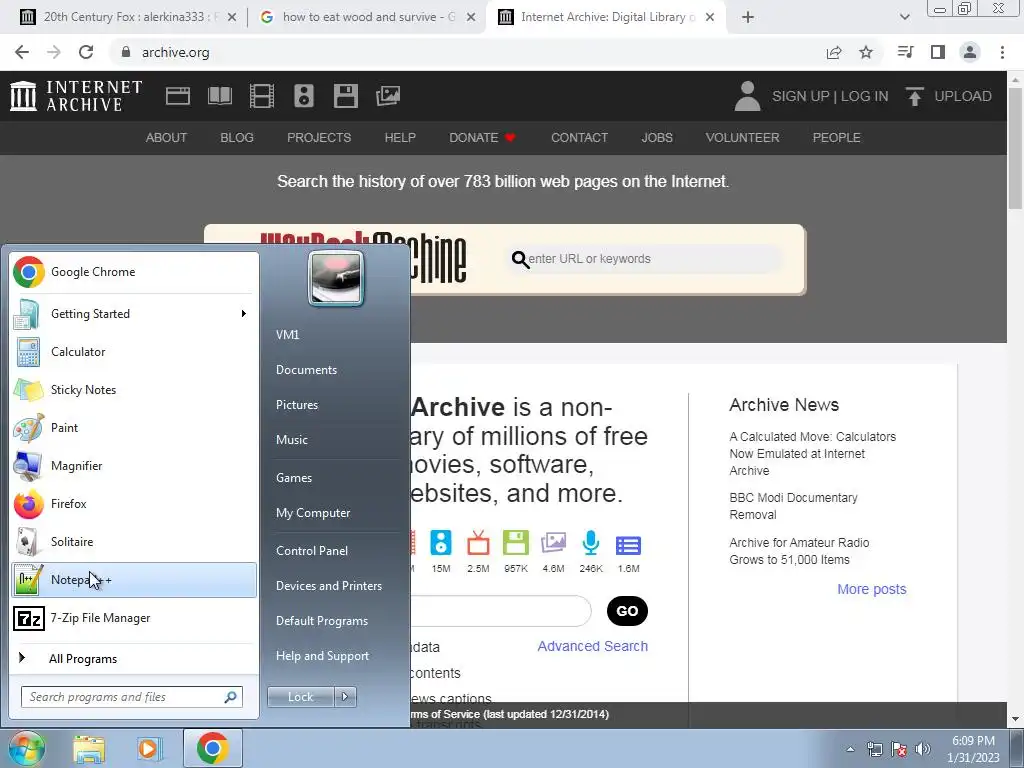Open Internet Archive Images icon
The height and width of the screenshot is (768, 1024).
[x=388, y=96]
